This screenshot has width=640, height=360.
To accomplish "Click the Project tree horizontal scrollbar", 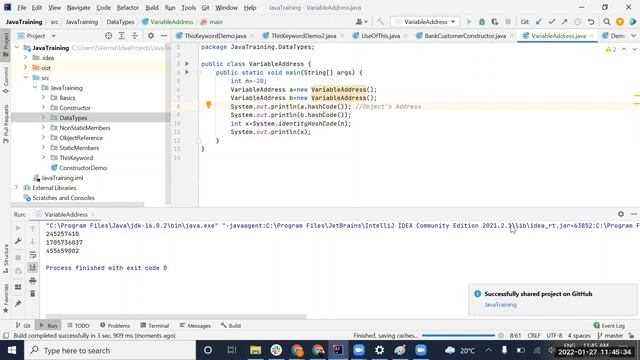I will pyautogui.click(x=78, y=204).
